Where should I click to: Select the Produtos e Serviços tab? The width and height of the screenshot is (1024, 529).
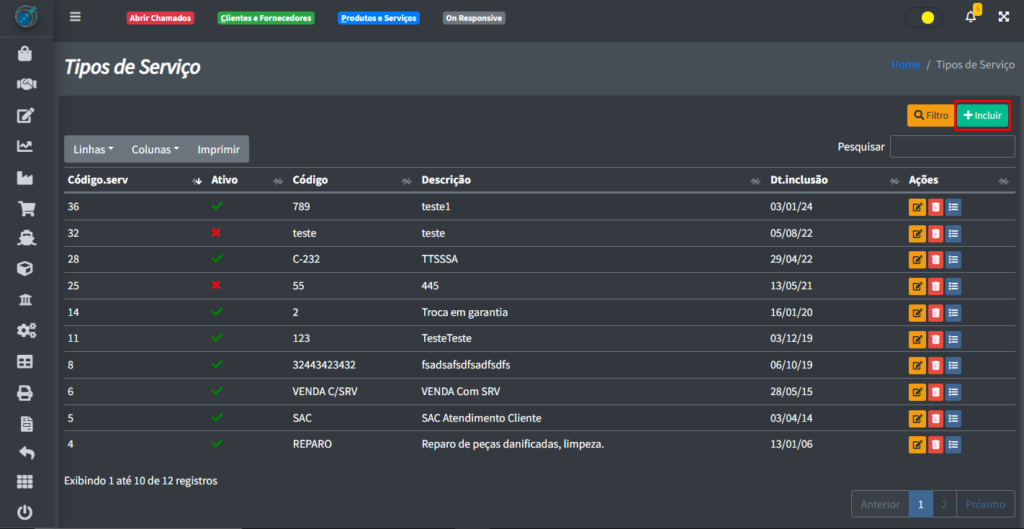[378, 18]
